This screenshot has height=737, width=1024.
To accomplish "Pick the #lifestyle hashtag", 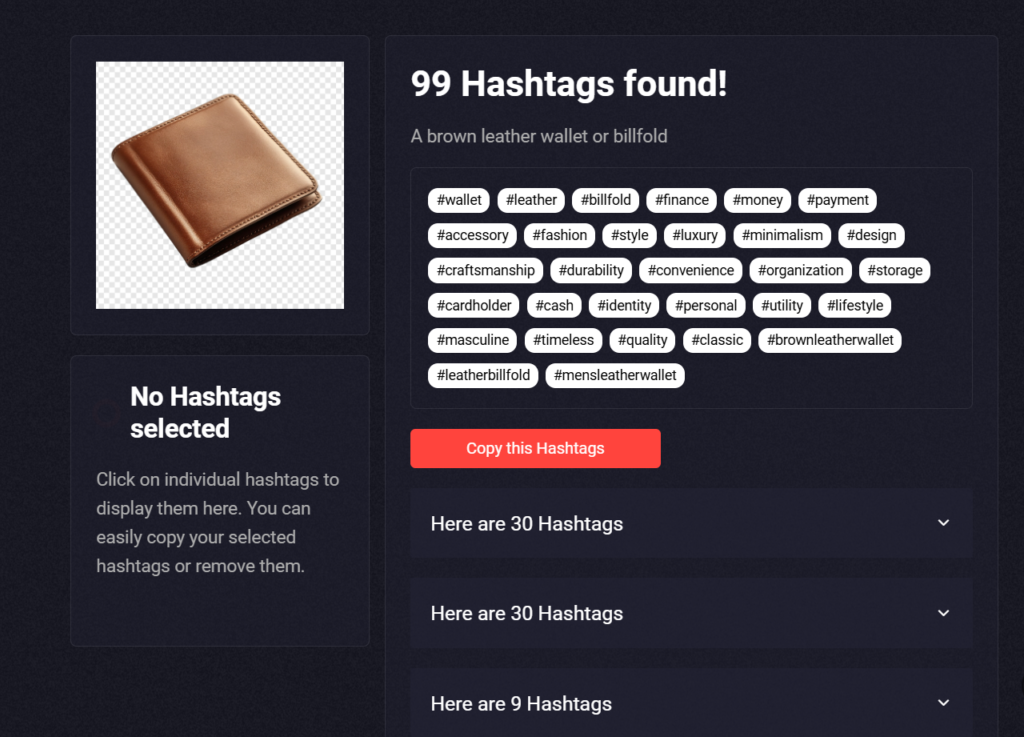I will (854, 306).
